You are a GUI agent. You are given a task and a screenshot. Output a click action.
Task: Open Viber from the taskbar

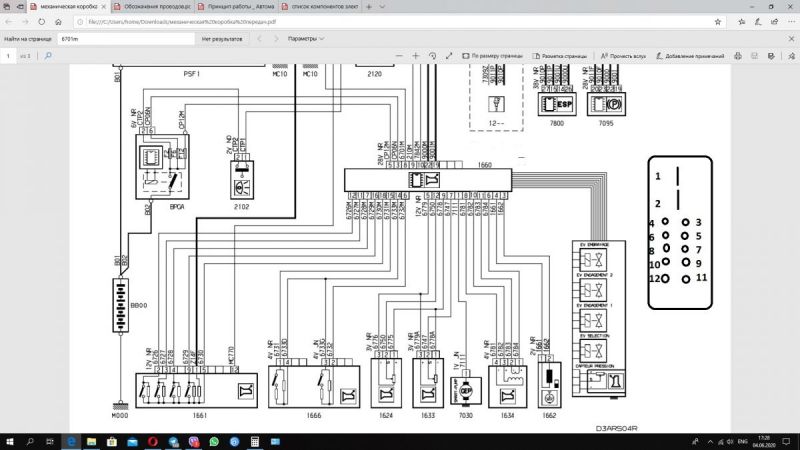pos(193,441)
